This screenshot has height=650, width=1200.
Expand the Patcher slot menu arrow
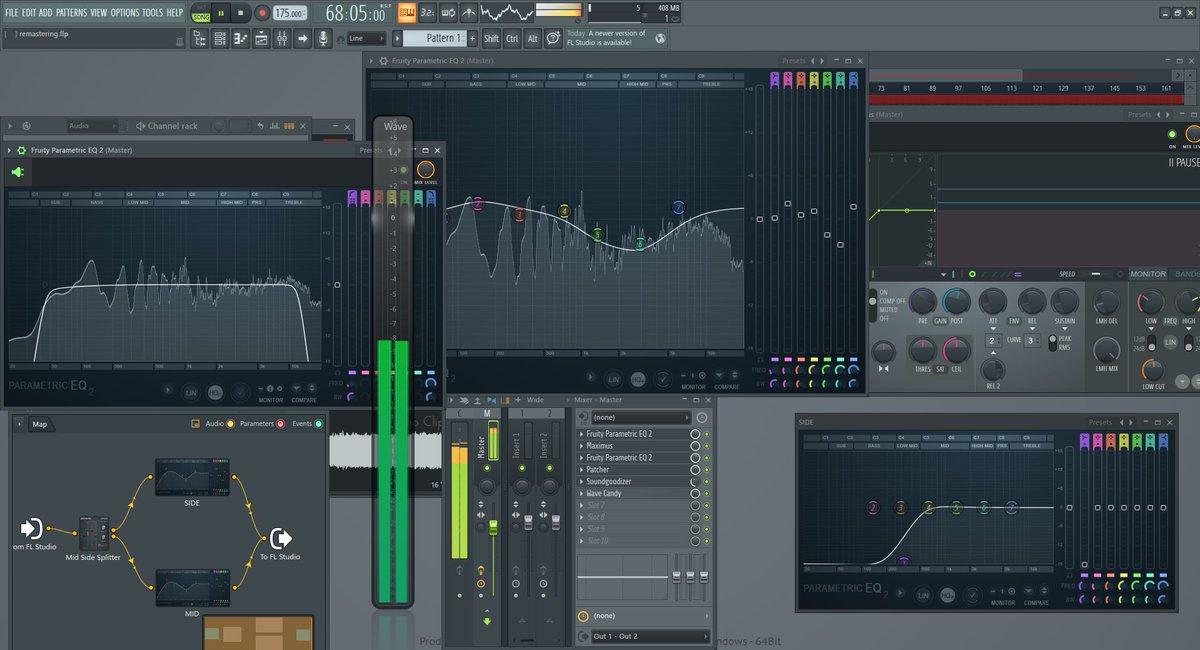pyautogui.click(x=582, y=470)
